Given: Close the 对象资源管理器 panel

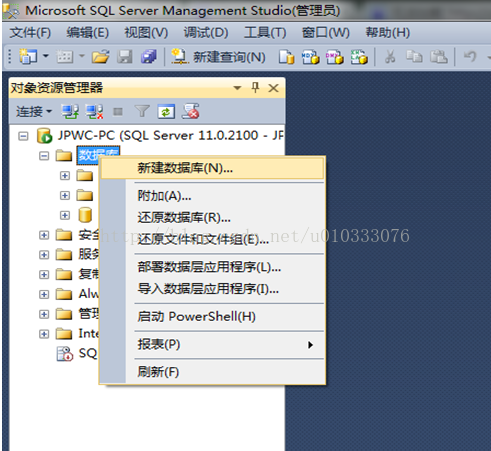Looking at the screenshot, I should (273, 88).
